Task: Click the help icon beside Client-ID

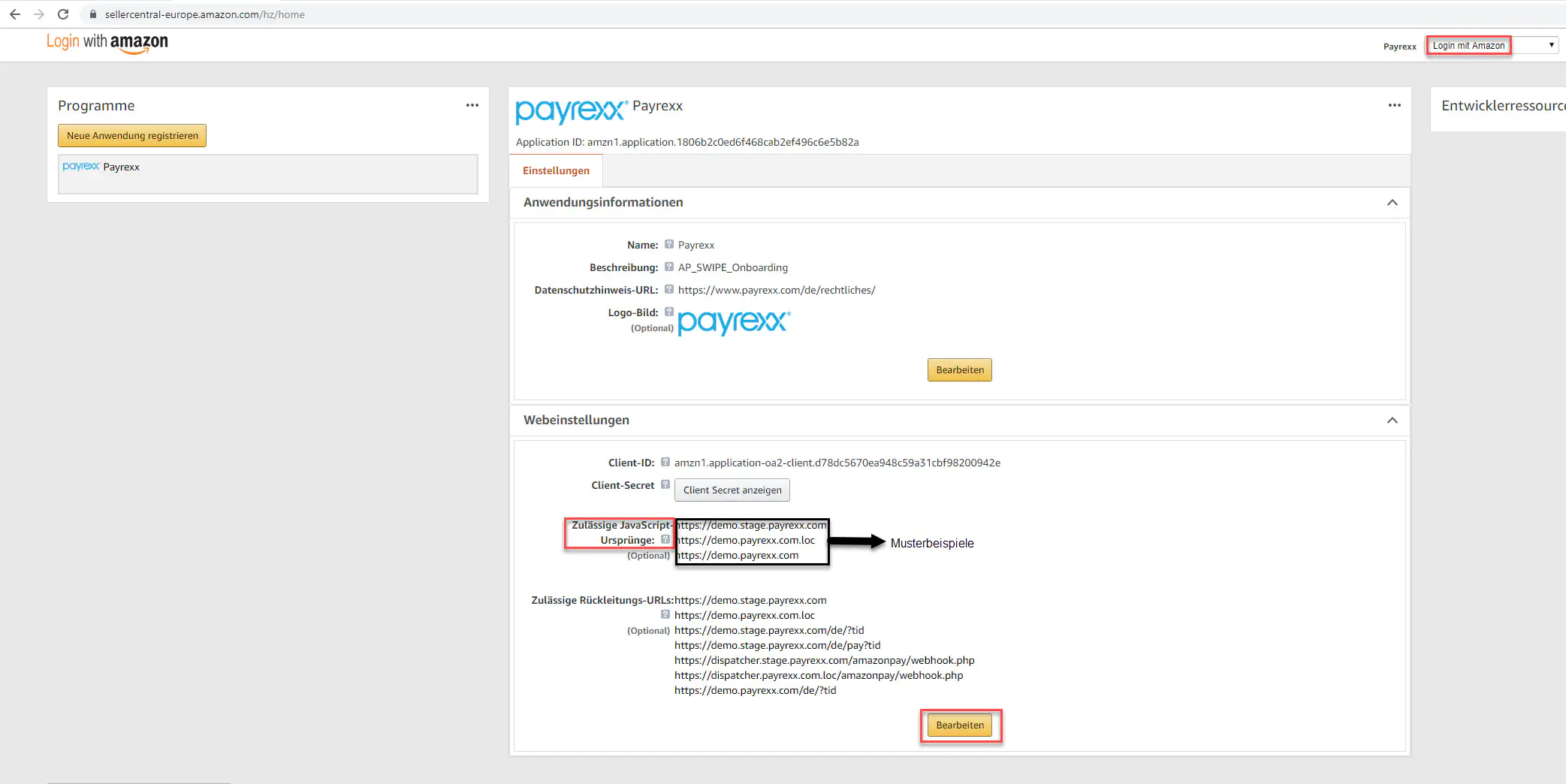Action: (665, 462)
